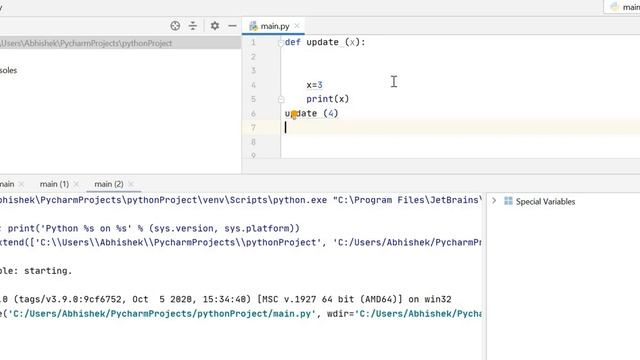Screen dimensions: 640x360
Task: Open project panel settings gear
Action: 215,26
